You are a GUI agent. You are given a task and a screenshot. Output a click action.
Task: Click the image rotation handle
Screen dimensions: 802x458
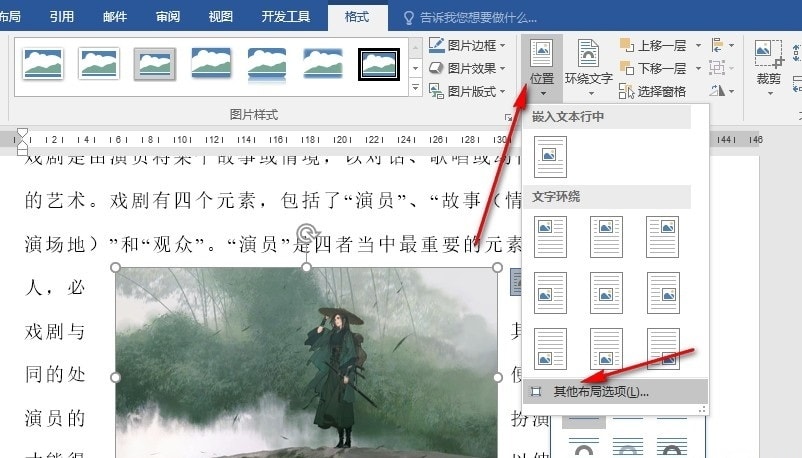[306, 233]
